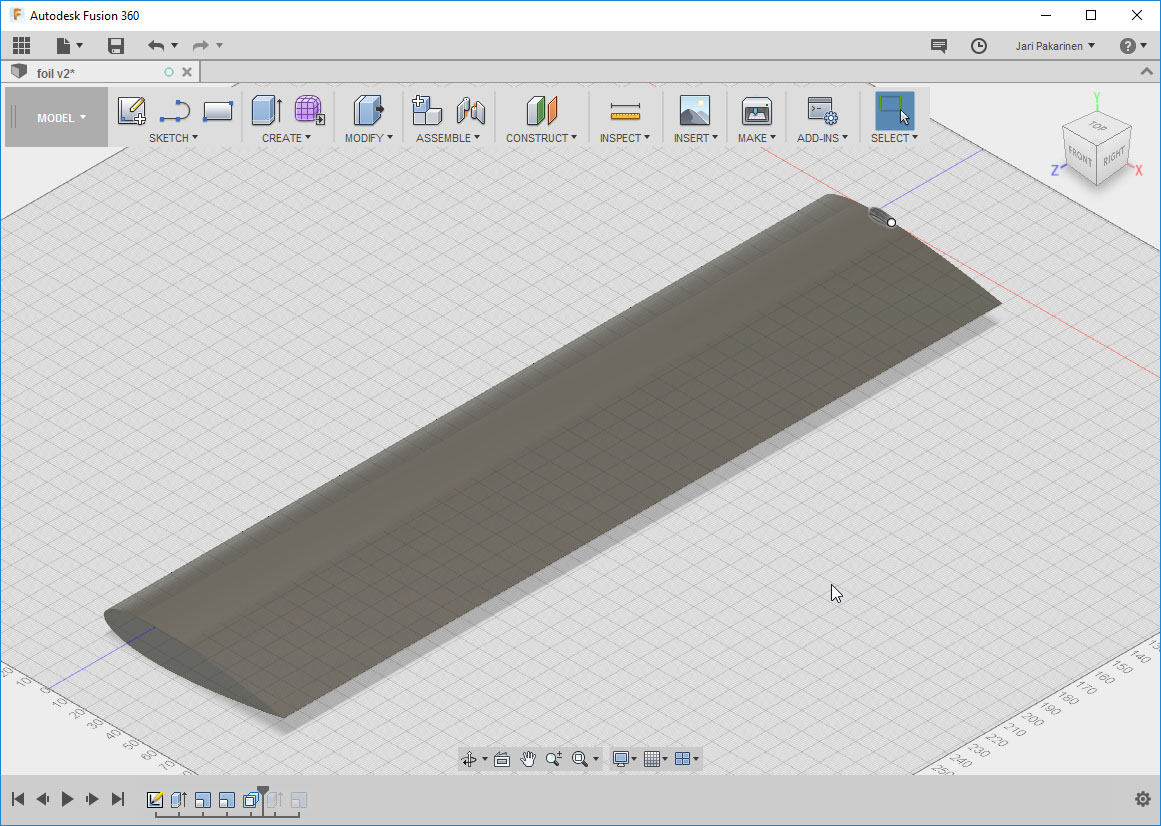Activate the Zoom magnifier with plus-minus

[553, 759]
